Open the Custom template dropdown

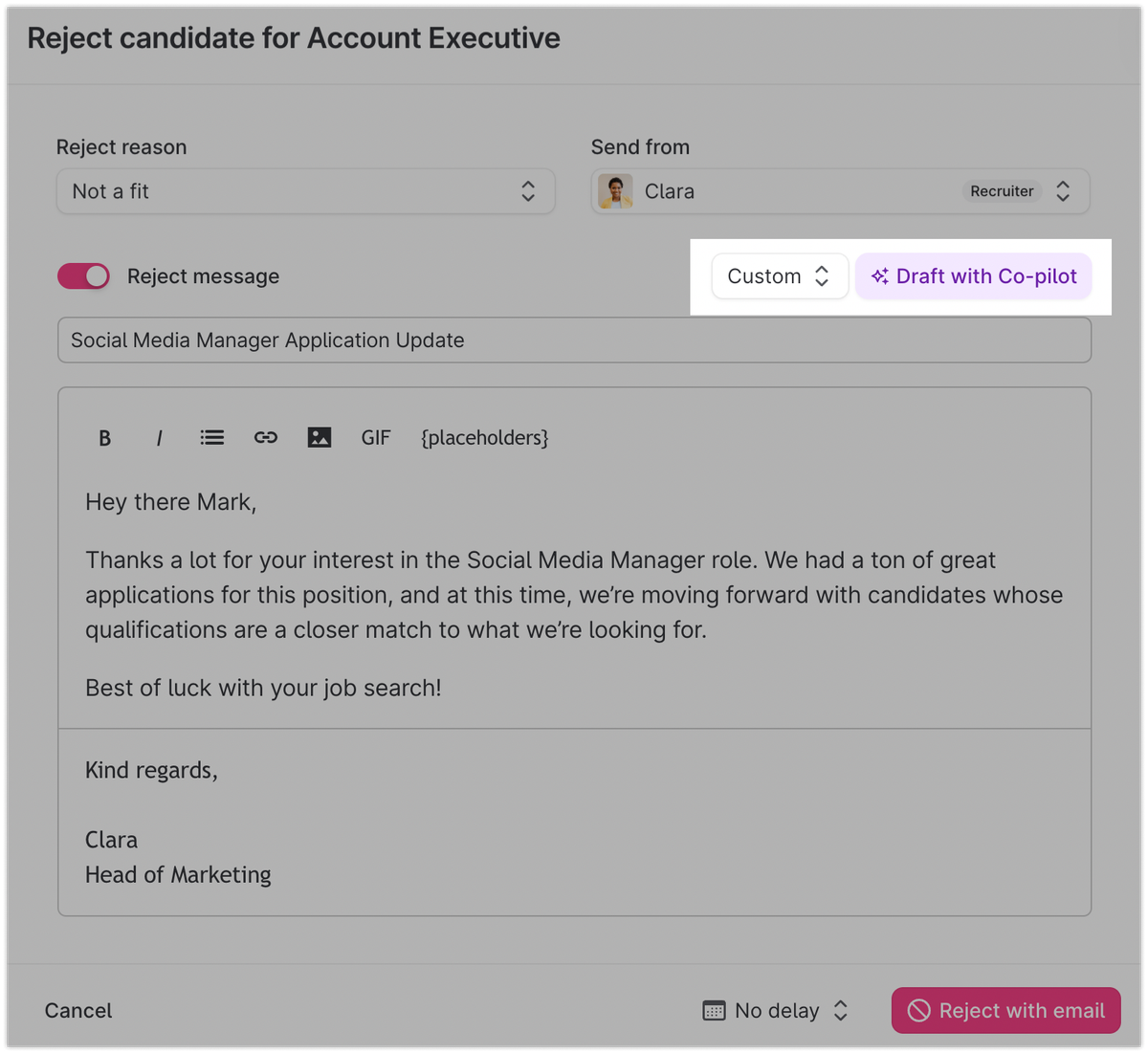pyautogui.click(x=779, y=276)
